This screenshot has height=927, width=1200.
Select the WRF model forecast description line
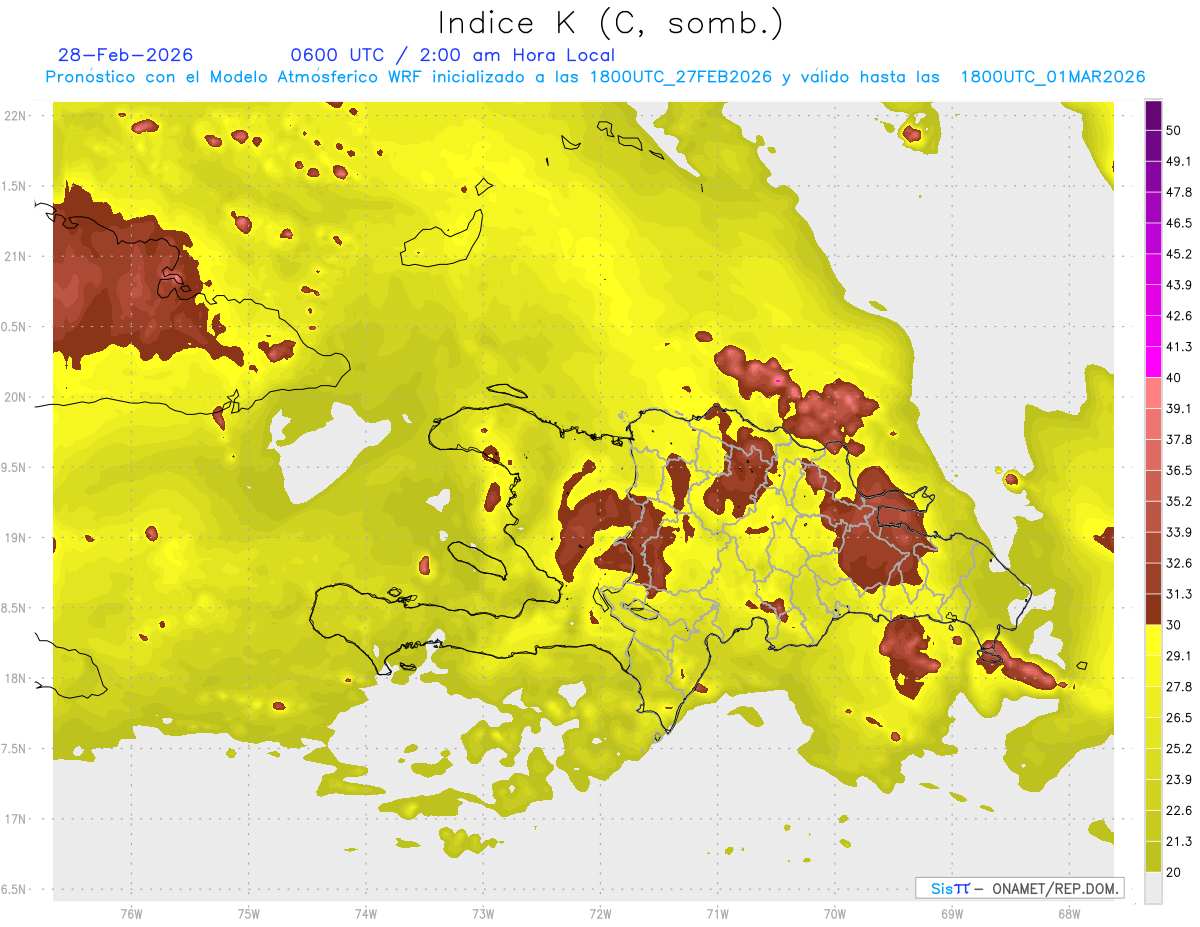(595, 77)
